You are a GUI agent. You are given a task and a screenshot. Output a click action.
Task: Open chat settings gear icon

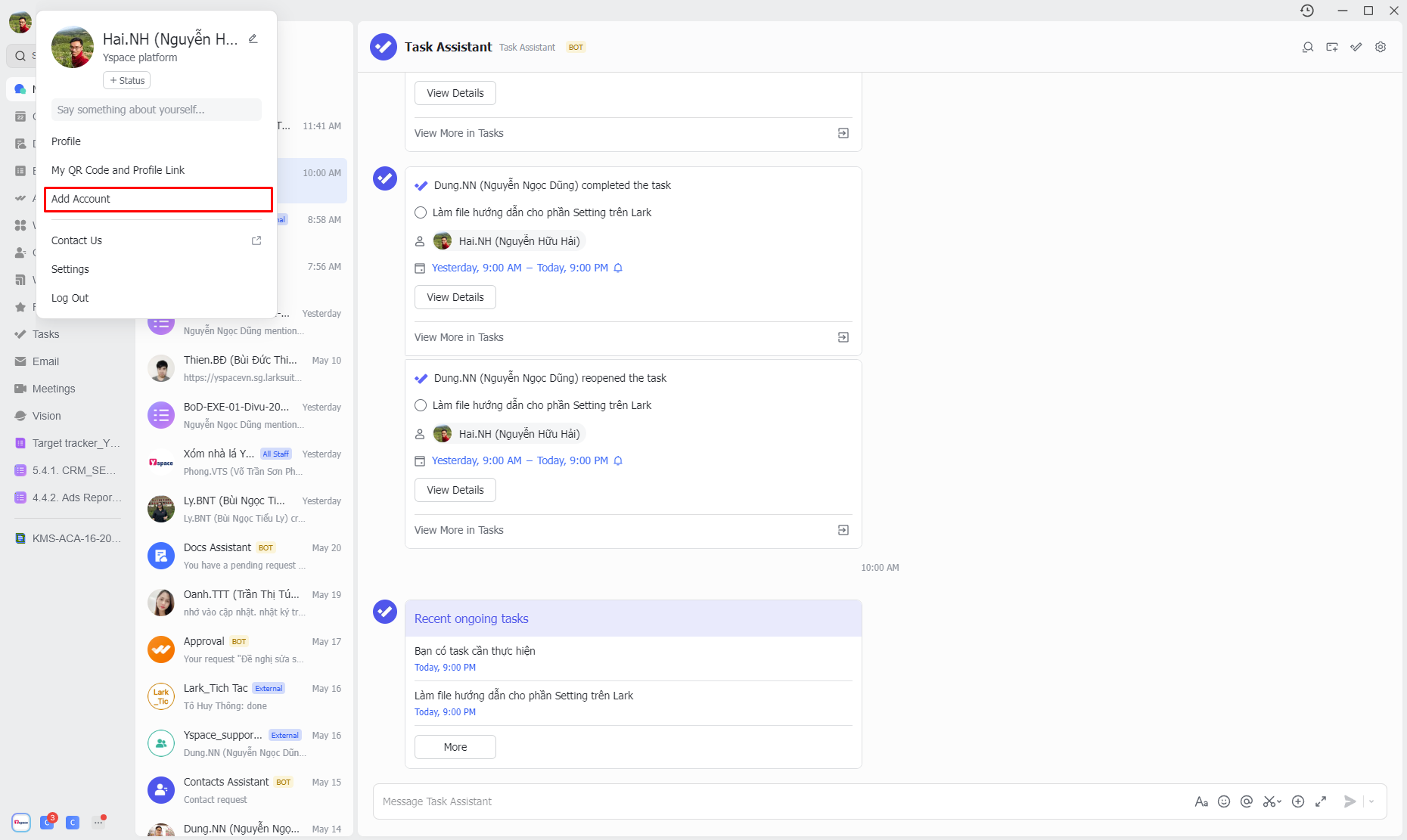[x=1381, y=47]
